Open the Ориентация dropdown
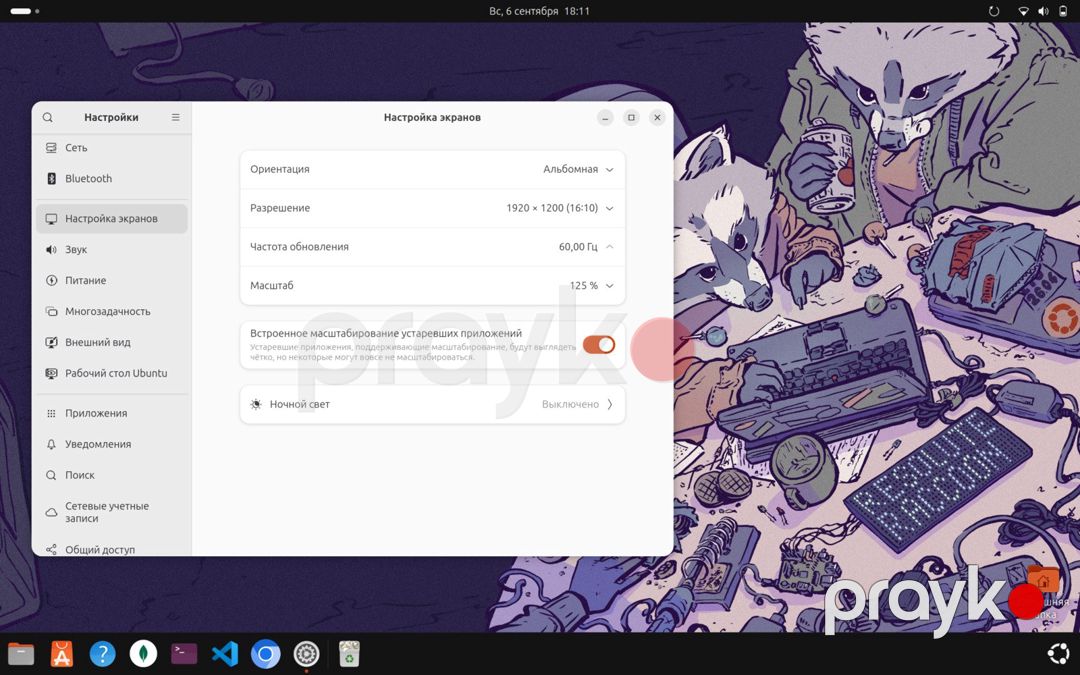 [433, 169]
